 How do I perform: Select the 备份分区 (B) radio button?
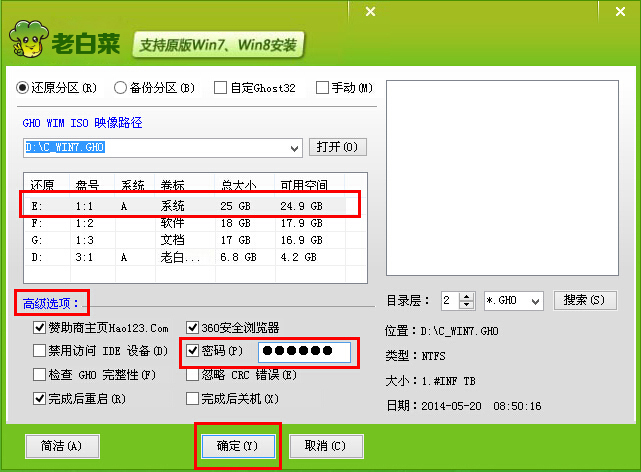pos(120,87)
